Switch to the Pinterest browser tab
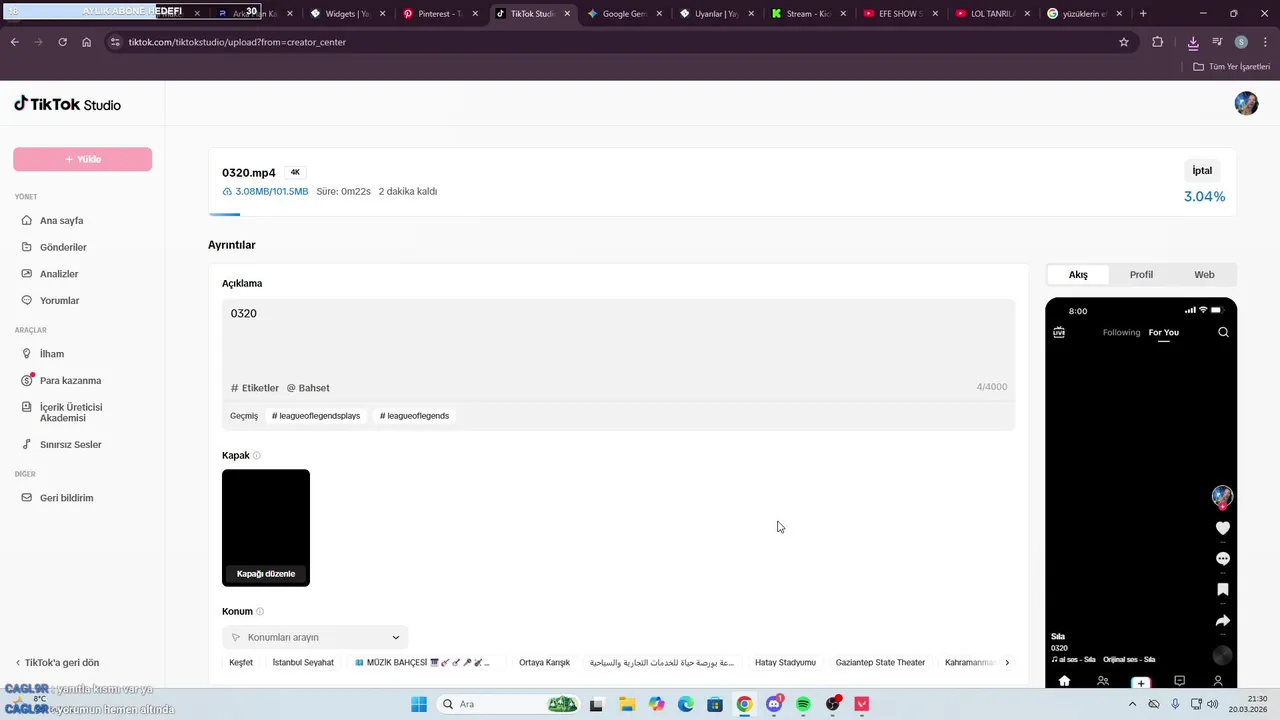 440,14
